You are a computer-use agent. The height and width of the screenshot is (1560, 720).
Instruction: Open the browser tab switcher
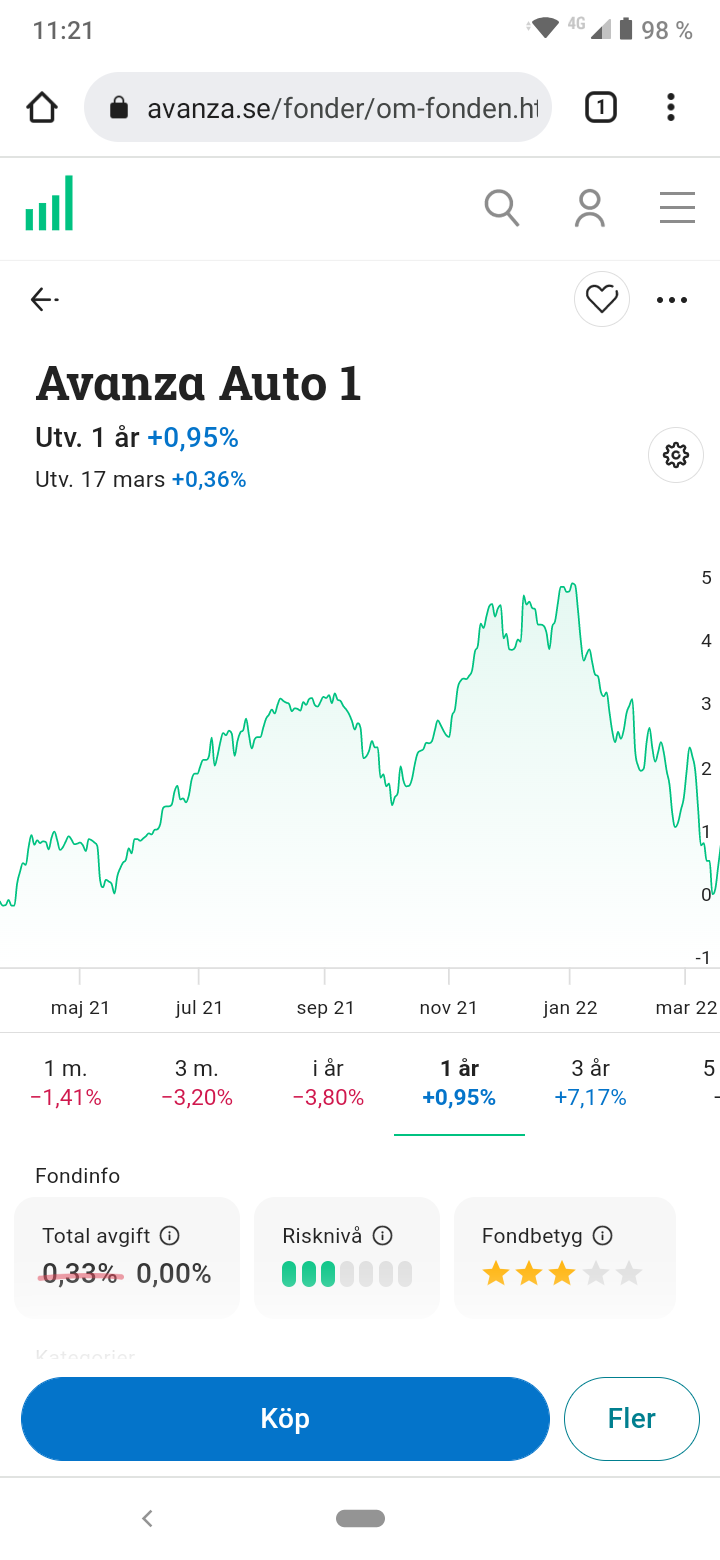tap(600, 107)
